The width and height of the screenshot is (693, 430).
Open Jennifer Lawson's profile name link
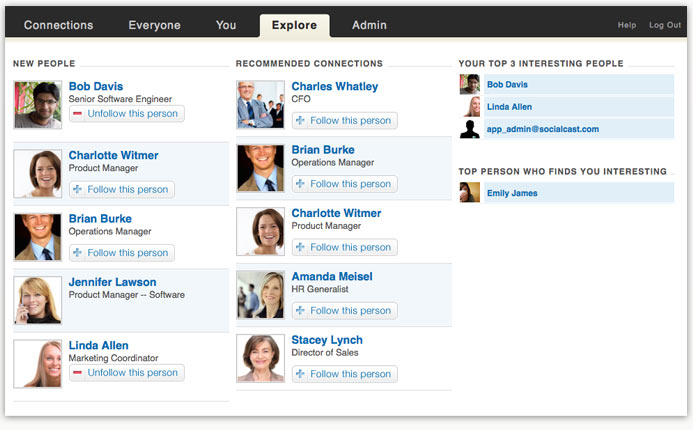[x=112, y=282]
